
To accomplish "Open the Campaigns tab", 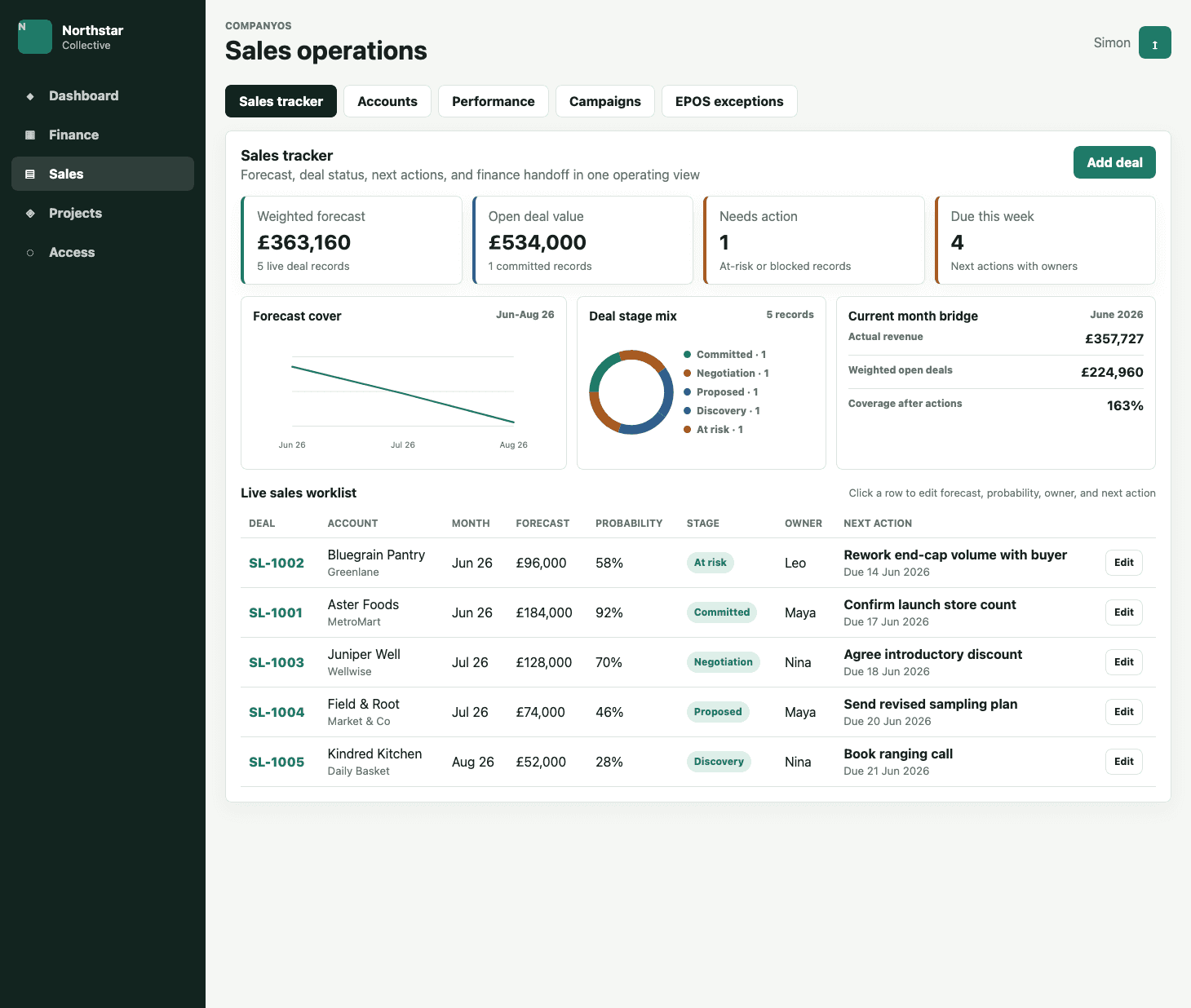I will 605,101.
